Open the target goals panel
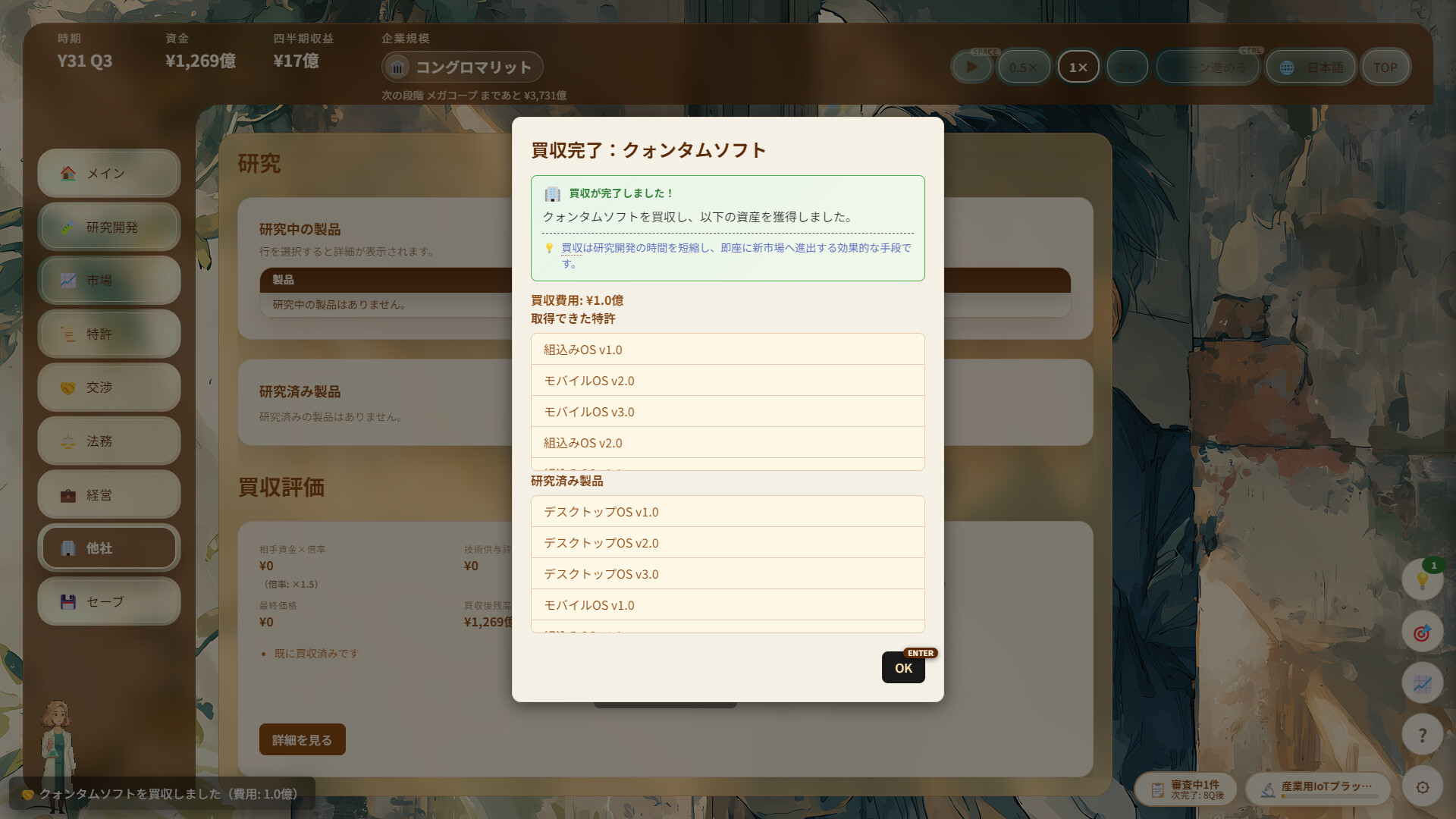1456x819 pixels. click(x=1423, y=632)
